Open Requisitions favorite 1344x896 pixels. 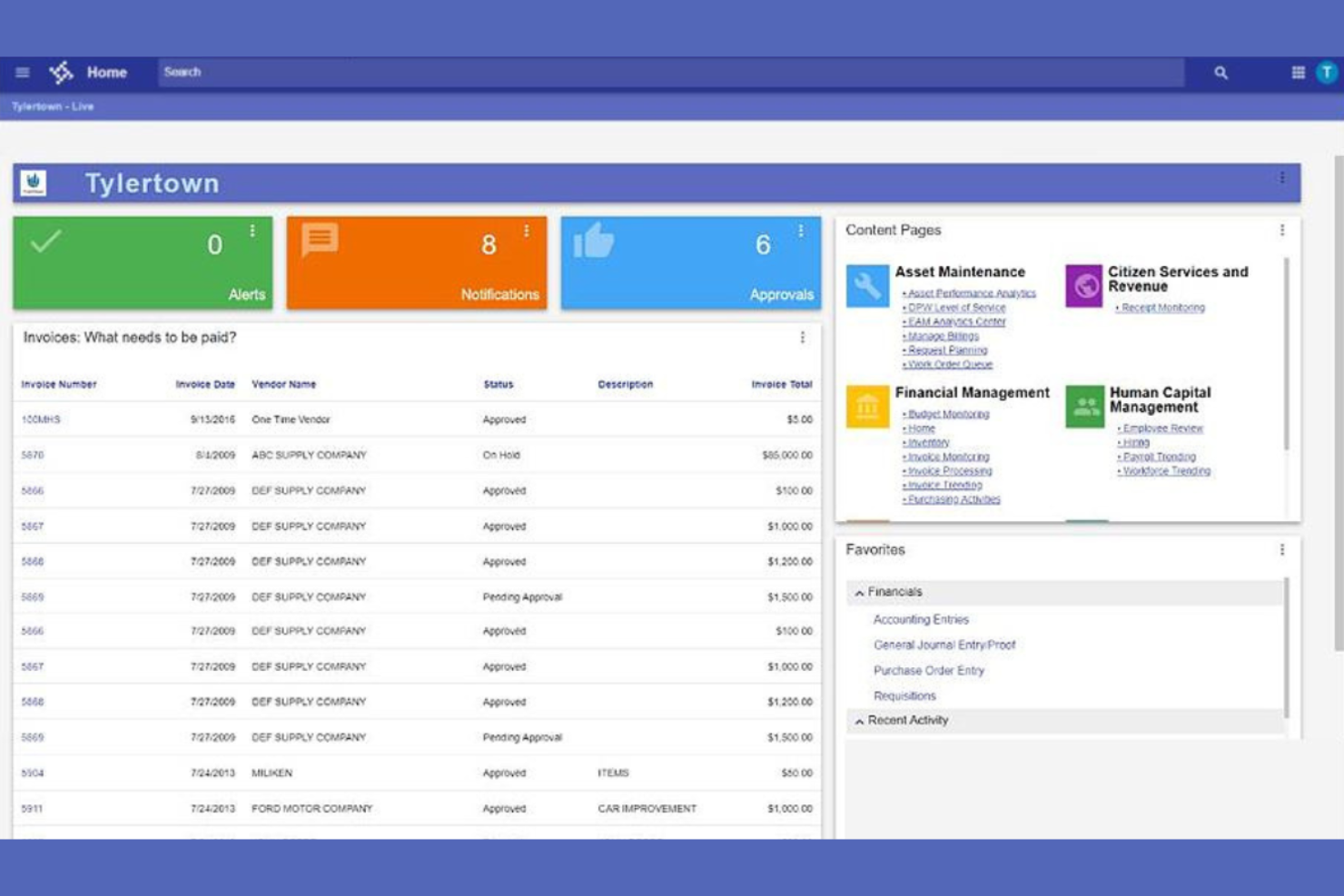904,696
